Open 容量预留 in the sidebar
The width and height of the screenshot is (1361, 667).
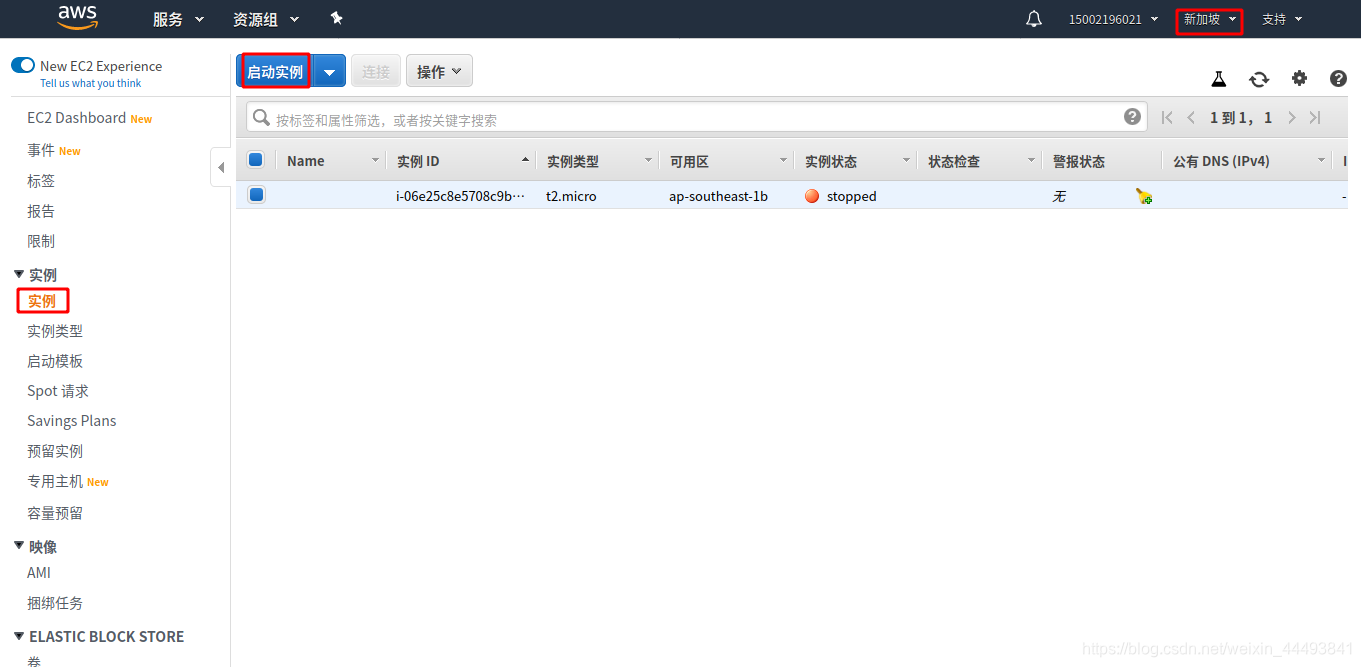click(x=55, y=513)
